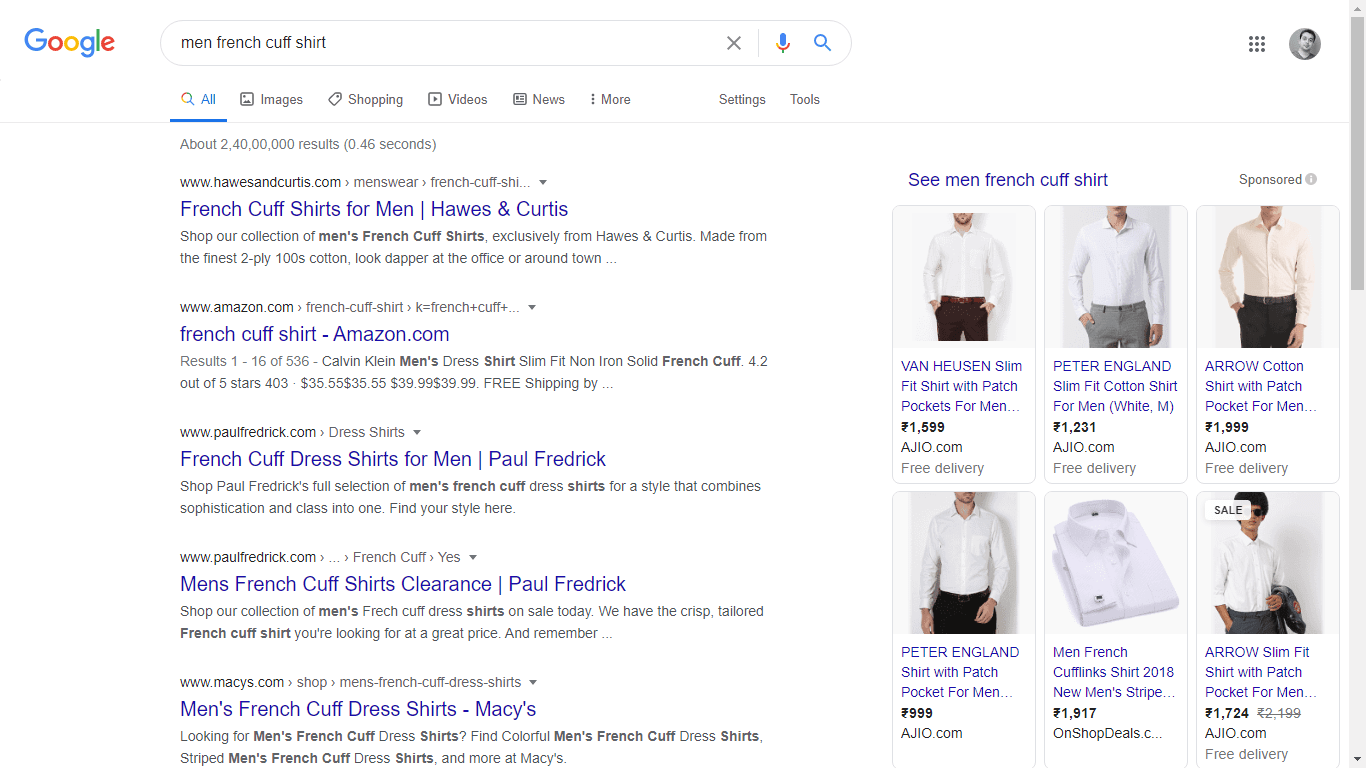The height and width of the screenshot is (768, 1366).
Task: Open French Cuff Shirts Hawes & Curtis link
Action: 374,209
